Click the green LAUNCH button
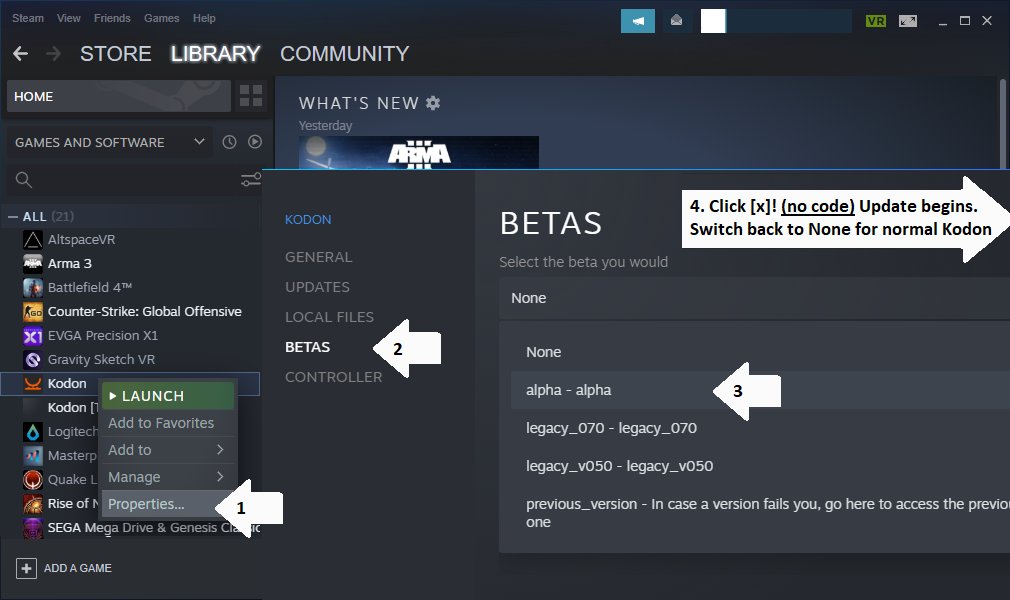The height and width of the screenshot is (600, 1010). pos(168,396)
